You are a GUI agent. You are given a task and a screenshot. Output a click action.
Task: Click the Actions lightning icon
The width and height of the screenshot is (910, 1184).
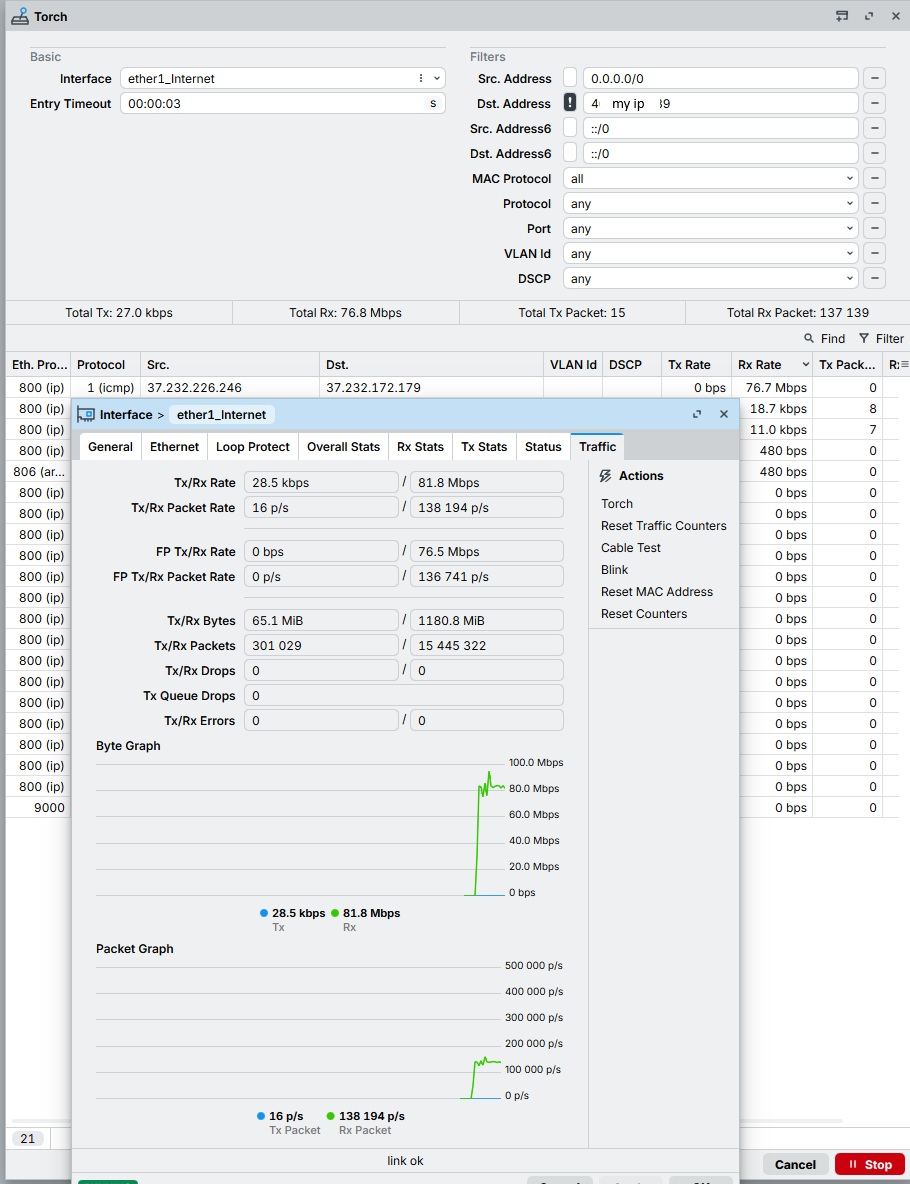pos(606,476)
